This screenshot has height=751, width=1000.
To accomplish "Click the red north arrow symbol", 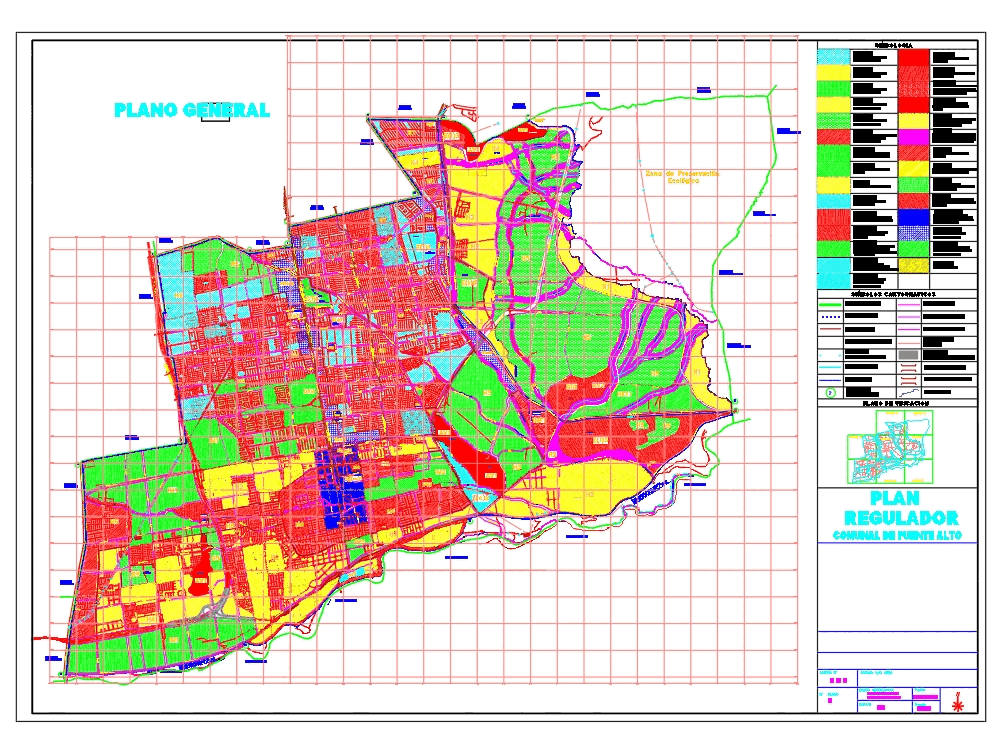I will [959, 702].
